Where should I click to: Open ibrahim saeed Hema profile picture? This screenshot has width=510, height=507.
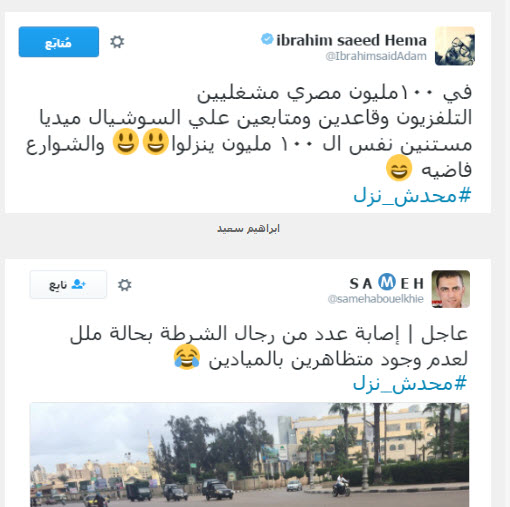click(455, 46)
